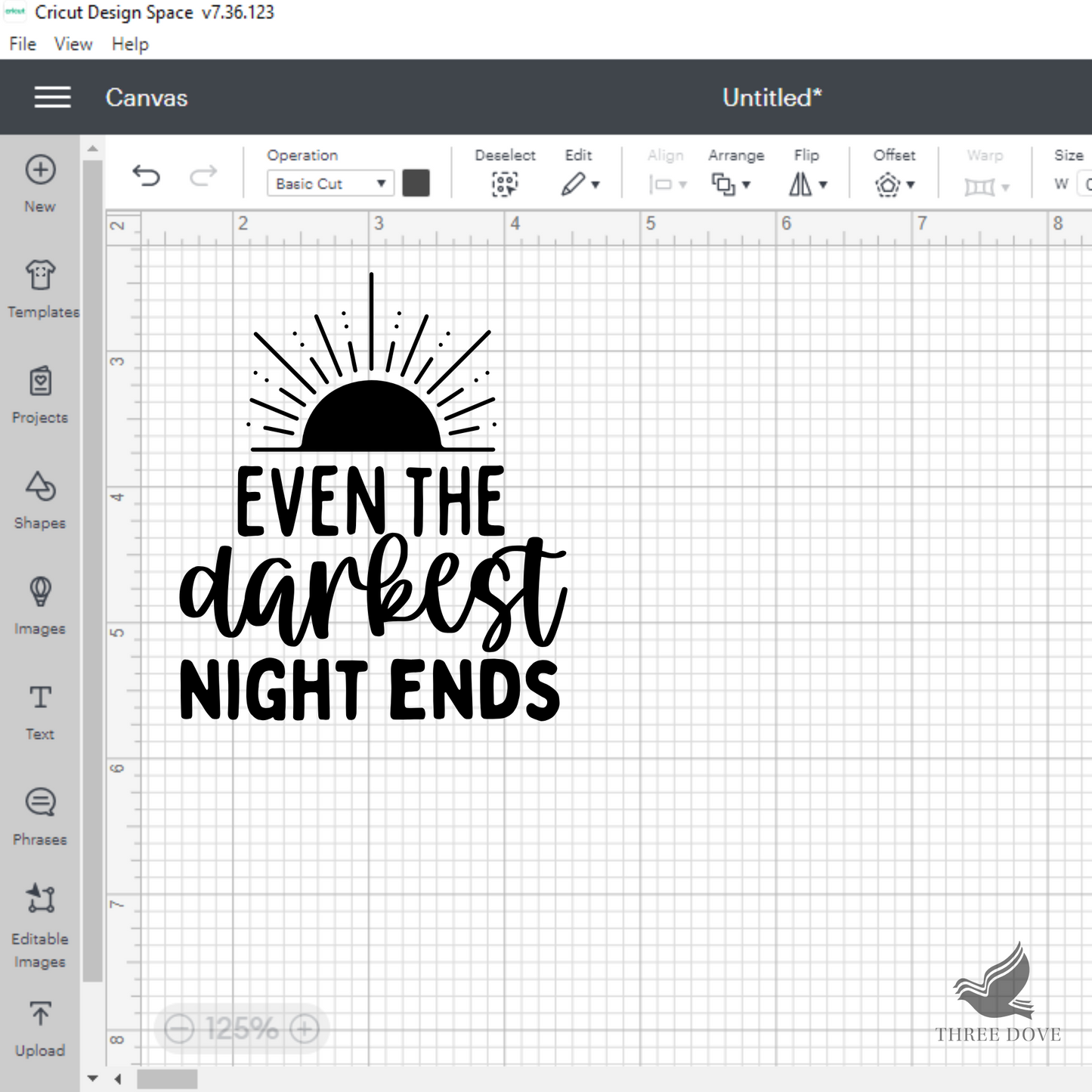Open the Operation Basic Cut dropdown
This screenshot has height=1092, width=1092.
pyautogui.click(x=330, y=184)
